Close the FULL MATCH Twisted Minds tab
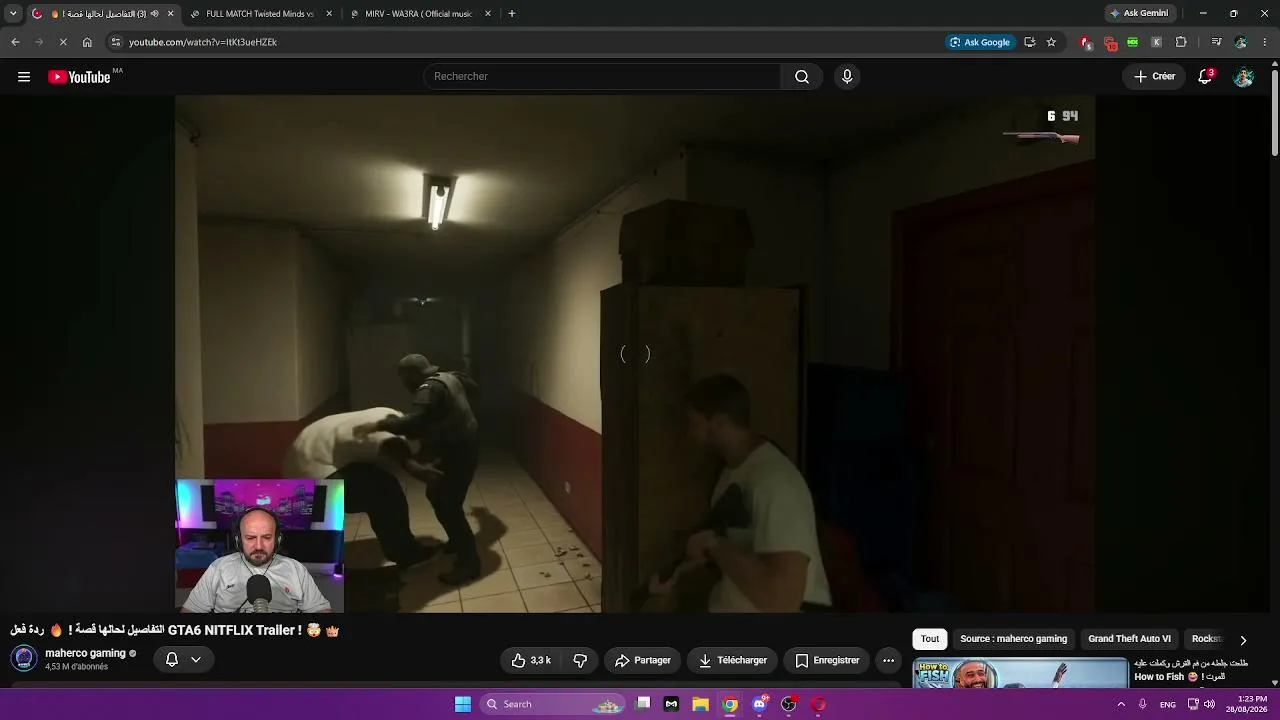This screenshot has height=720, width=1280. (329, 14)
